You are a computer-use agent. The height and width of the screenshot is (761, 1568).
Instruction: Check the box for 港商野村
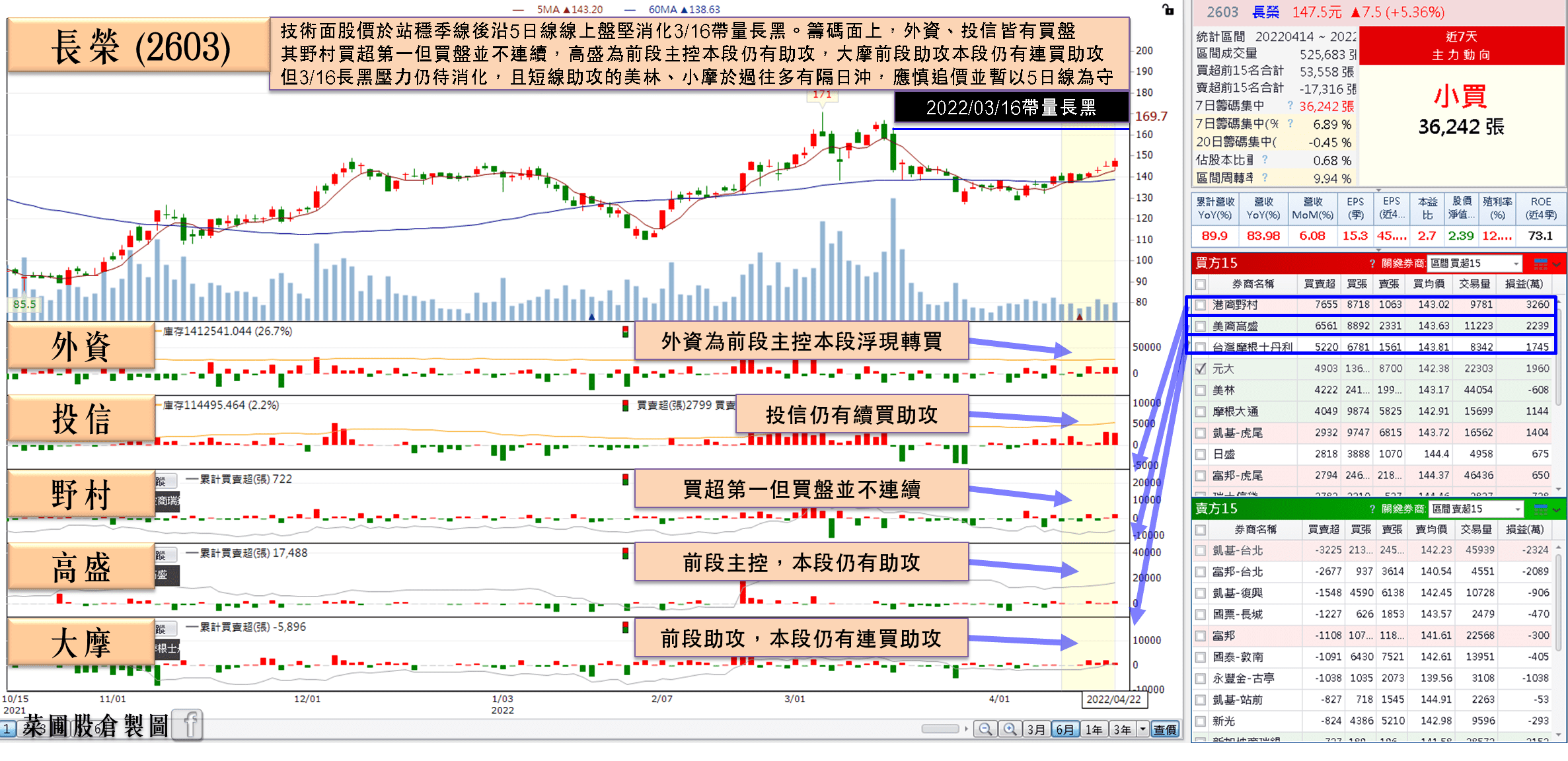(x=1201, y=305)
